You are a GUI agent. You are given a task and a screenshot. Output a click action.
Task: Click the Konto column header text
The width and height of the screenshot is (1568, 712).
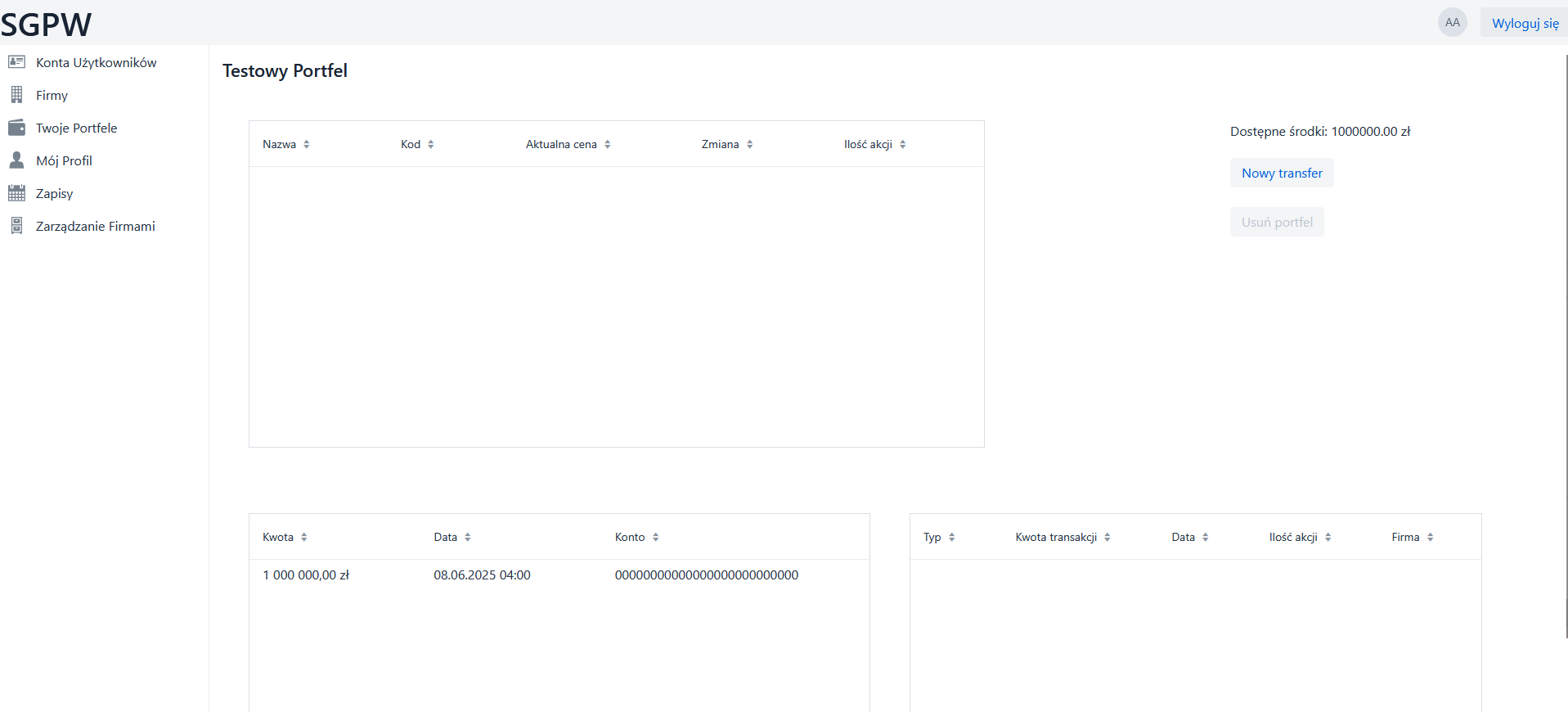tap(630, 537)
